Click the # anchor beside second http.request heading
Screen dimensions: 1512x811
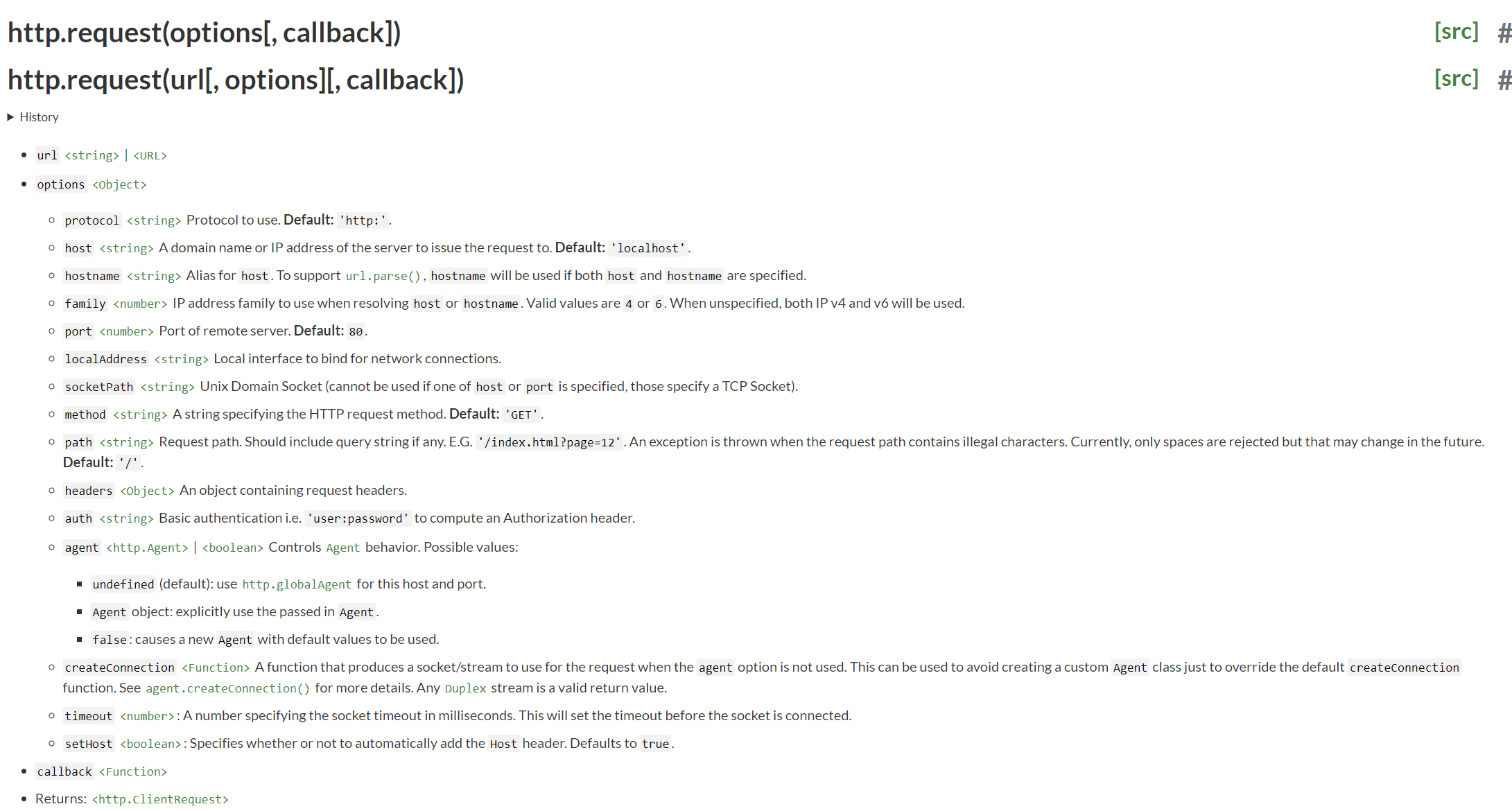point(1504,80)
